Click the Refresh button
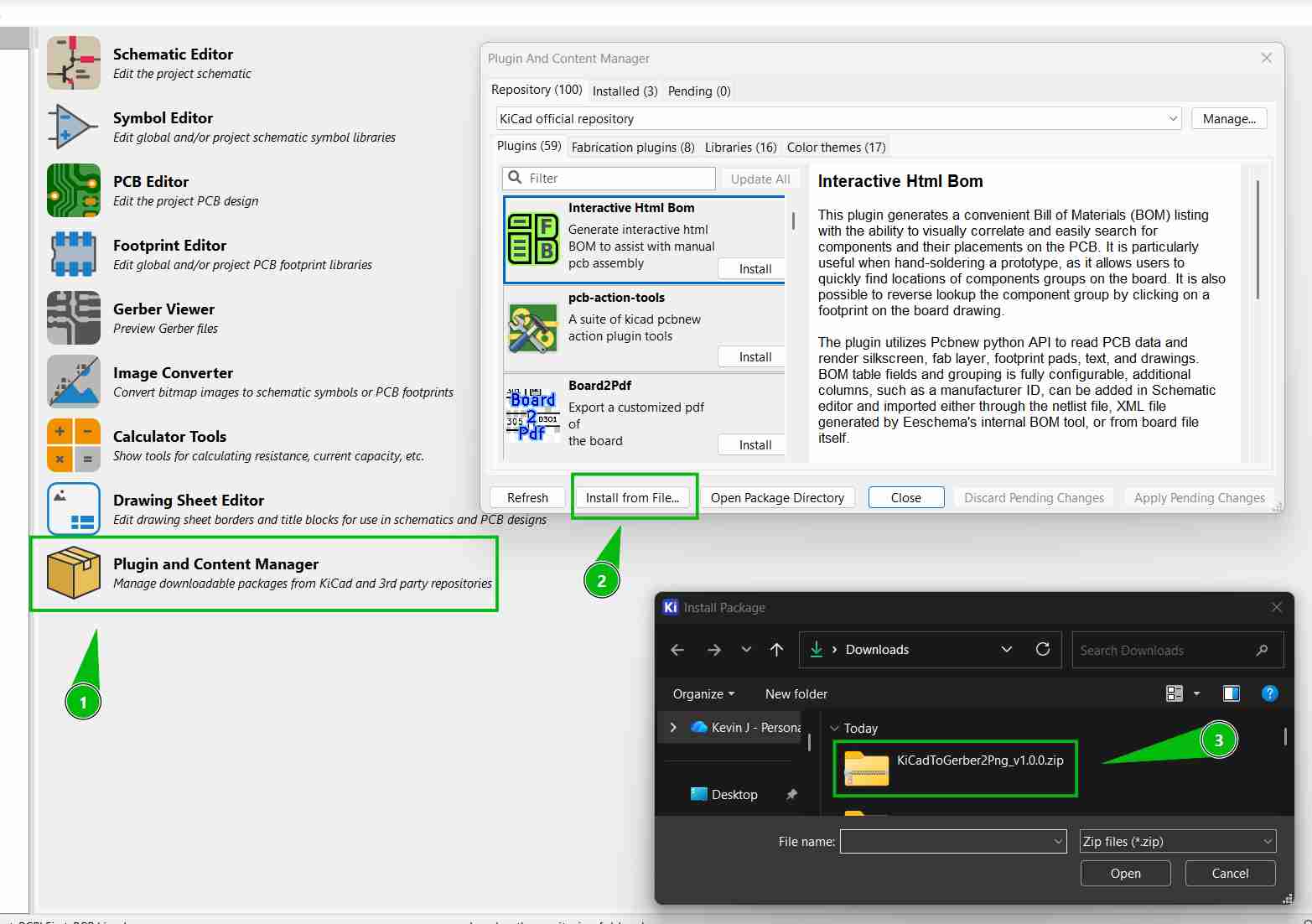 point(527,498)
